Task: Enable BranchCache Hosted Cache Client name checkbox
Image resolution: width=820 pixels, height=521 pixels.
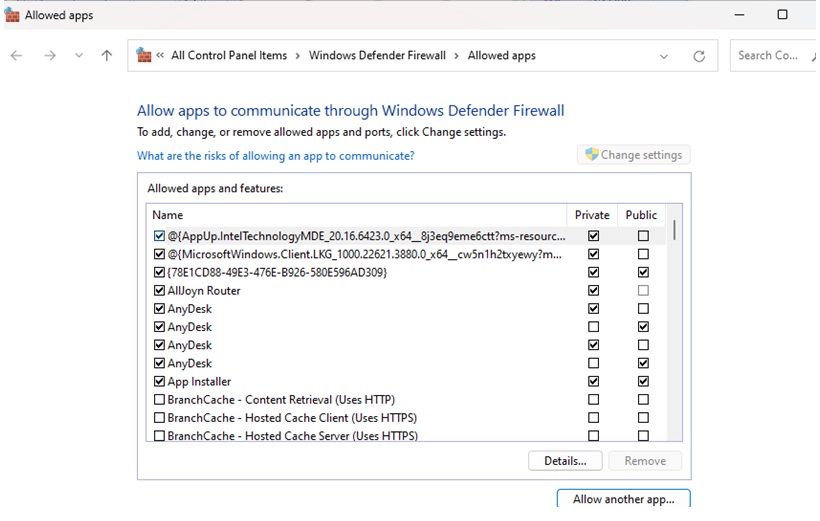Action: pyautogui.click(x=159, y=417)
